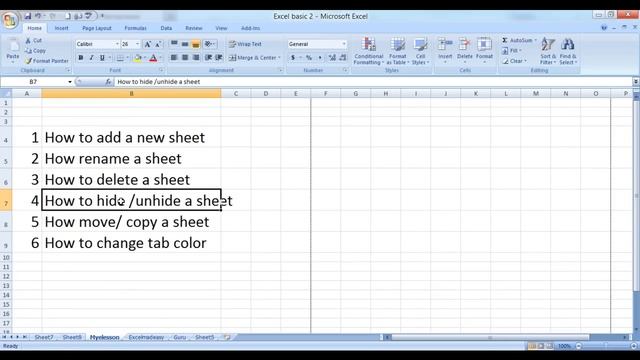This screenshot has height=360, width=640.
Task: Click the Office button logo
Action: tap(9, 20)
